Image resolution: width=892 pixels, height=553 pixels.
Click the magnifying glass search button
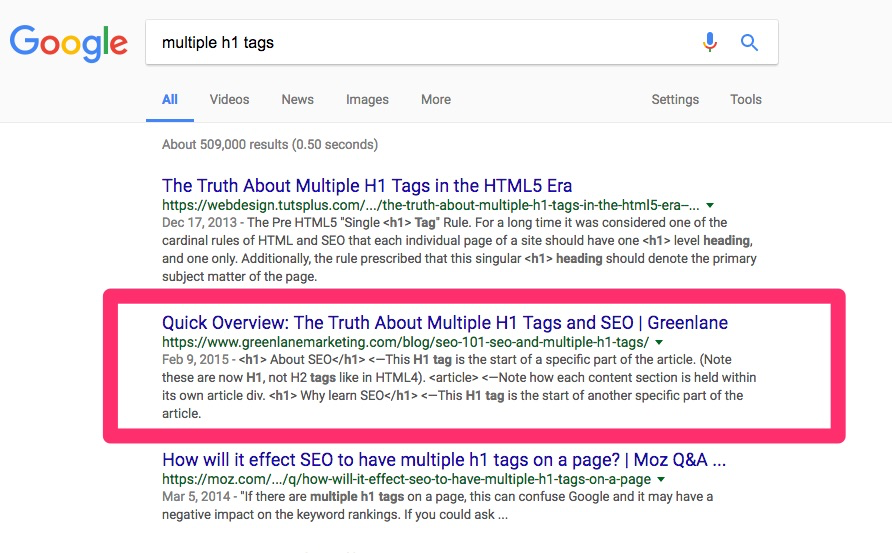tap(749, 42)
